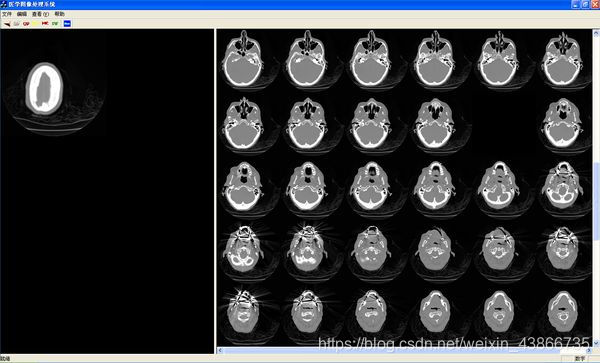Close the medical imaging window

click(595, 5)
